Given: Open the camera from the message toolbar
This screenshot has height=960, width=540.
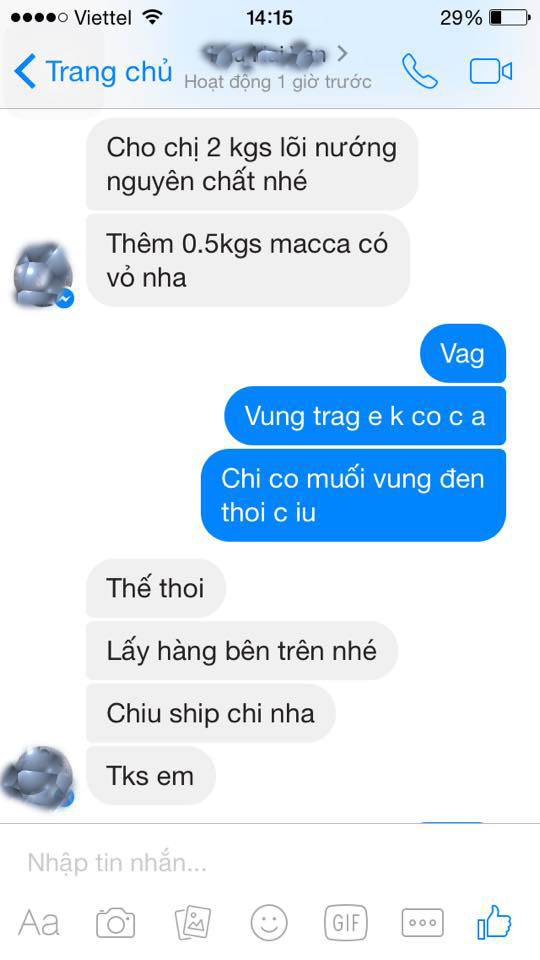Looking at the screenshot, I should click(x=115, y=921).
